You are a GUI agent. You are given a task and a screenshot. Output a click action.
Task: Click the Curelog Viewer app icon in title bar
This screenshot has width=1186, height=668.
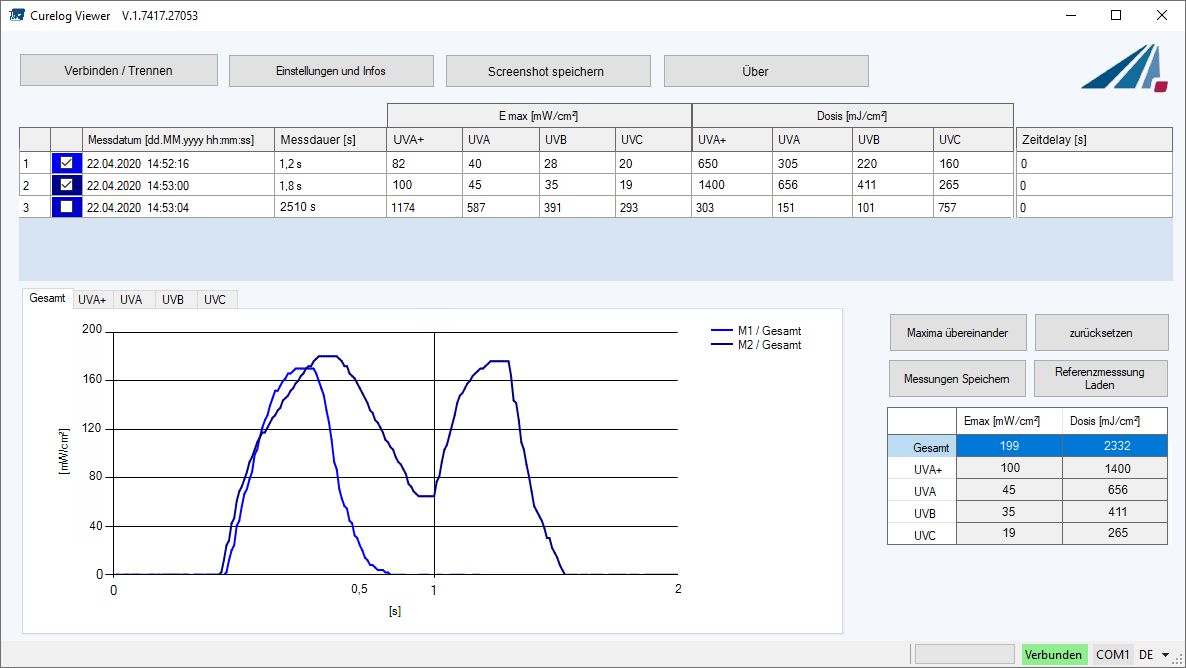click(17, 15)
